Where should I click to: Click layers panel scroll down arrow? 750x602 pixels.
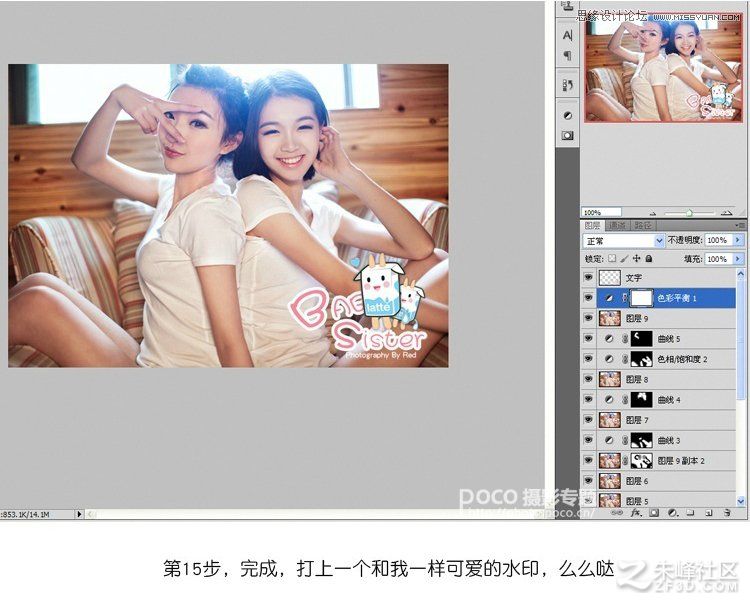(741, 501)
